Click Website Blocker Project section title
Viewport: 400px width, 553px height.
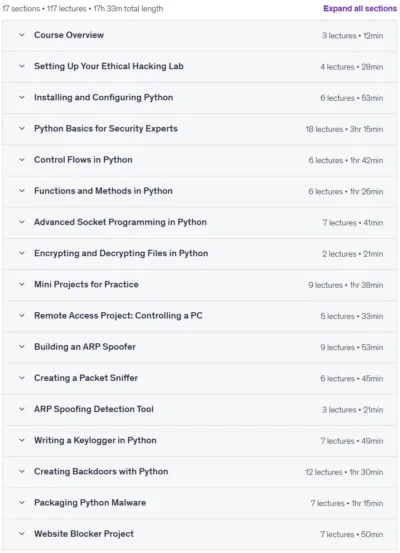click(84, 534)
